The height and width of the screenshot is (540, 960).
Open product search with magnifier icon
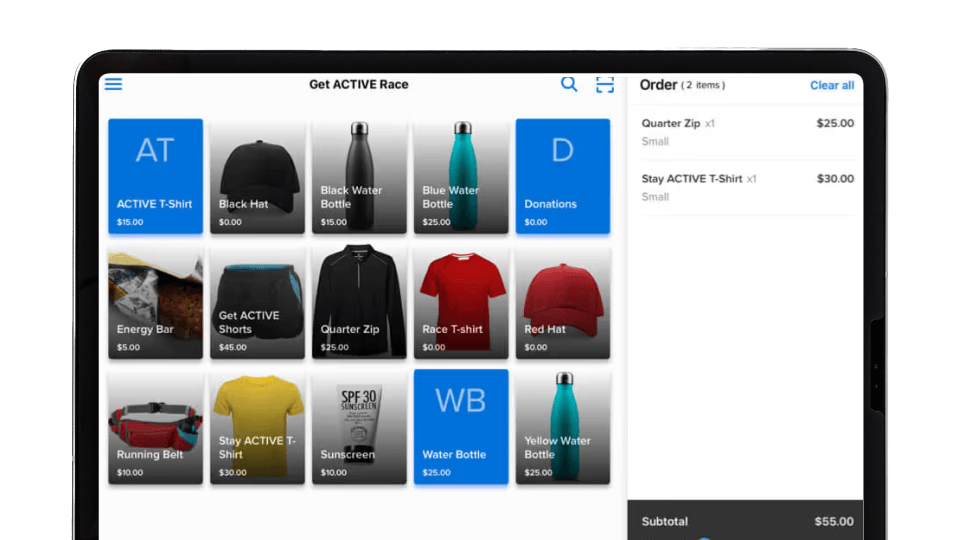[x=569, y=84]
